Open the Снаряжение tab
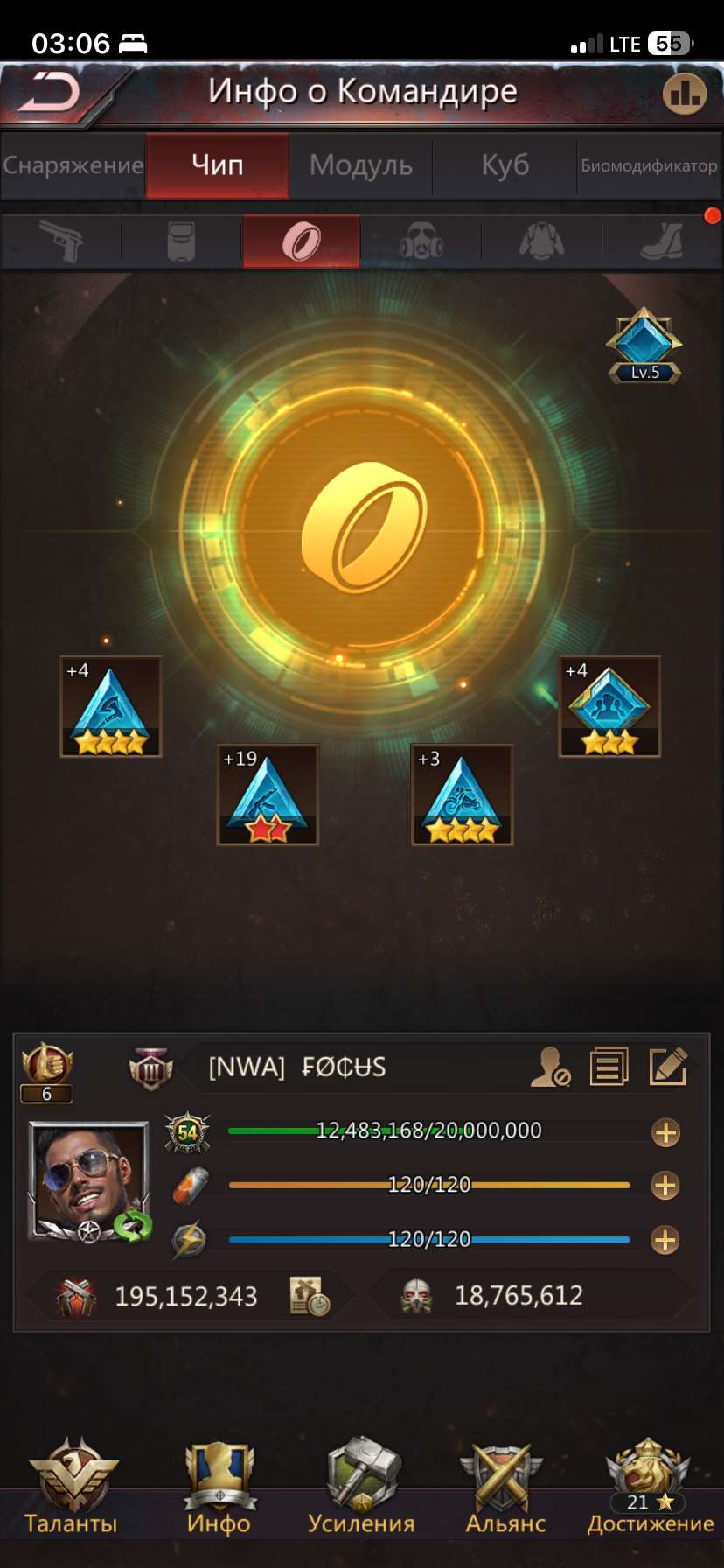The width and height of the screenshot is (724, 1568). pos(73,164)
